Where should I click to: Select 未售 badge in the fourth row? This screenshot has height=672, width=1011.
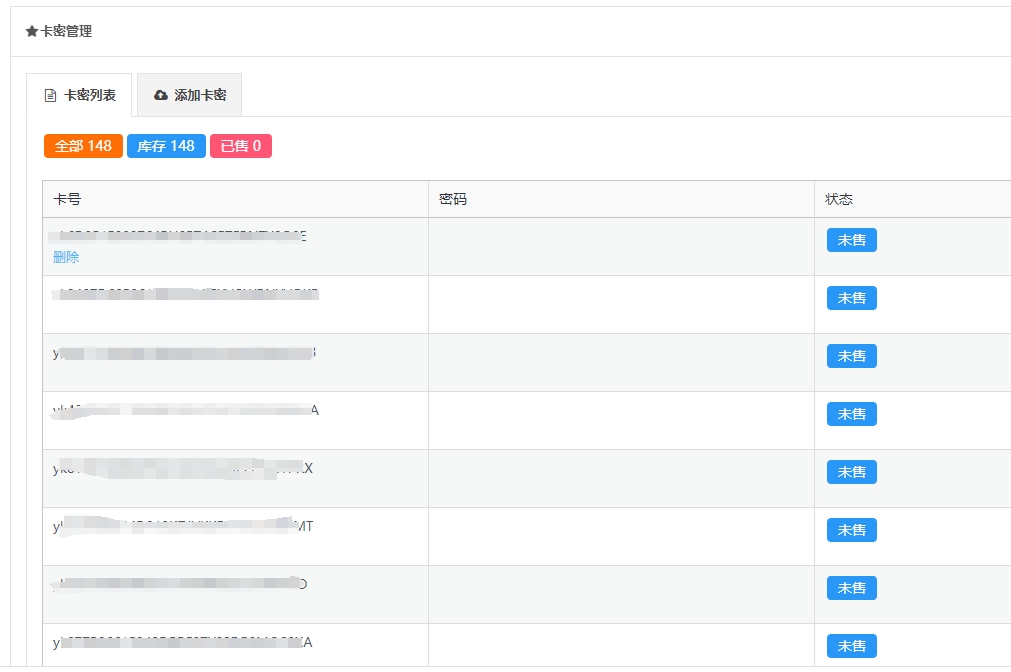(x=851, y=415)
